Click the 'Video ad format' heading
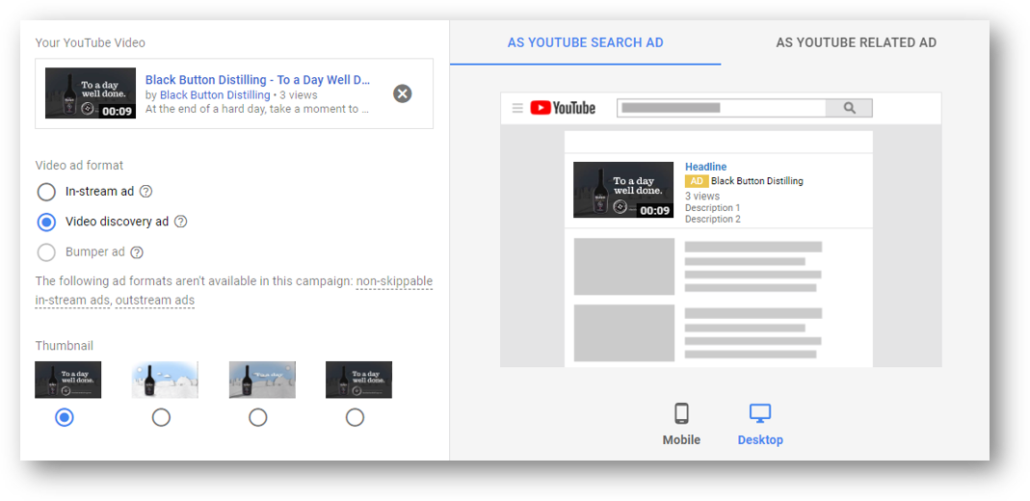This screenshot has width=1030, height=501. 79,165
